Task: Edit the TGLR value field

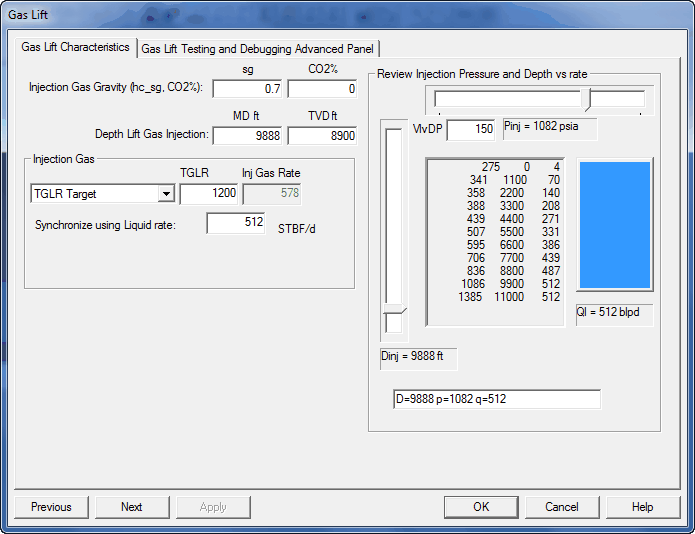Action: click(208, 194)
